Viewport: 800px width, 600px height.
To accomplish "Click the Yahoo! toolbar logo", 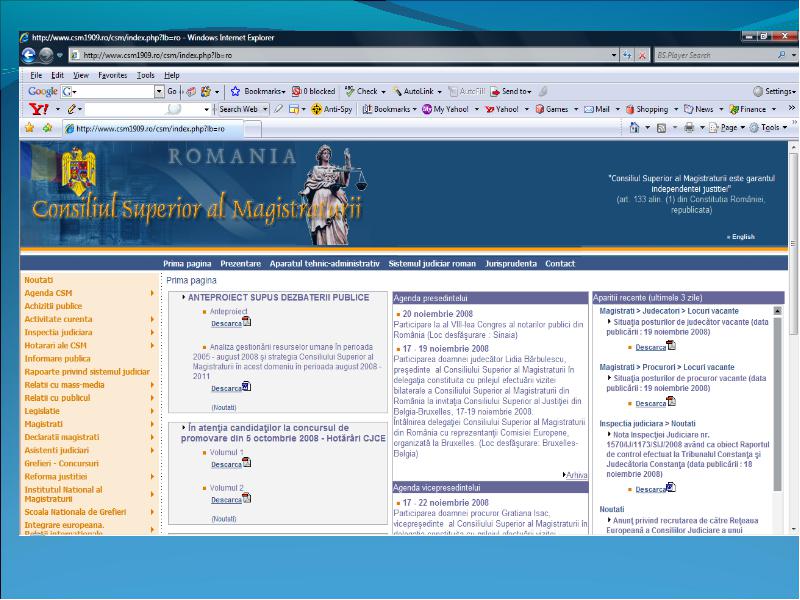I will (x=39, y=109).
